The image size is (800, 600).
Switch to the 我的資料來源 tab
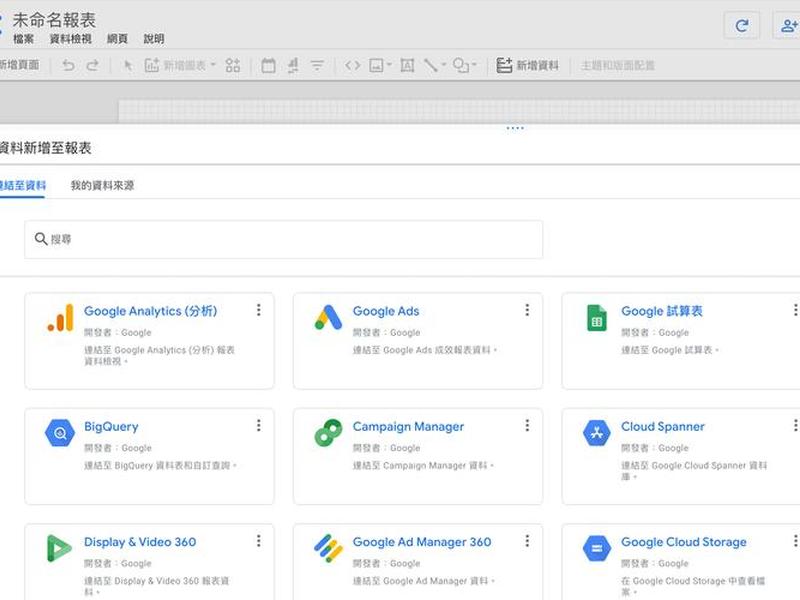click(103, 185)
